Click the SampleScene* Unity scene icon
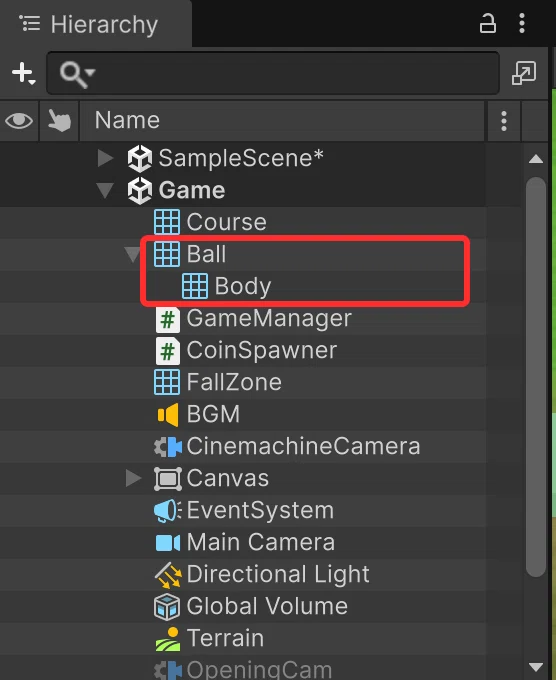The height and width of the screenshot is (680, 556). 140,158
